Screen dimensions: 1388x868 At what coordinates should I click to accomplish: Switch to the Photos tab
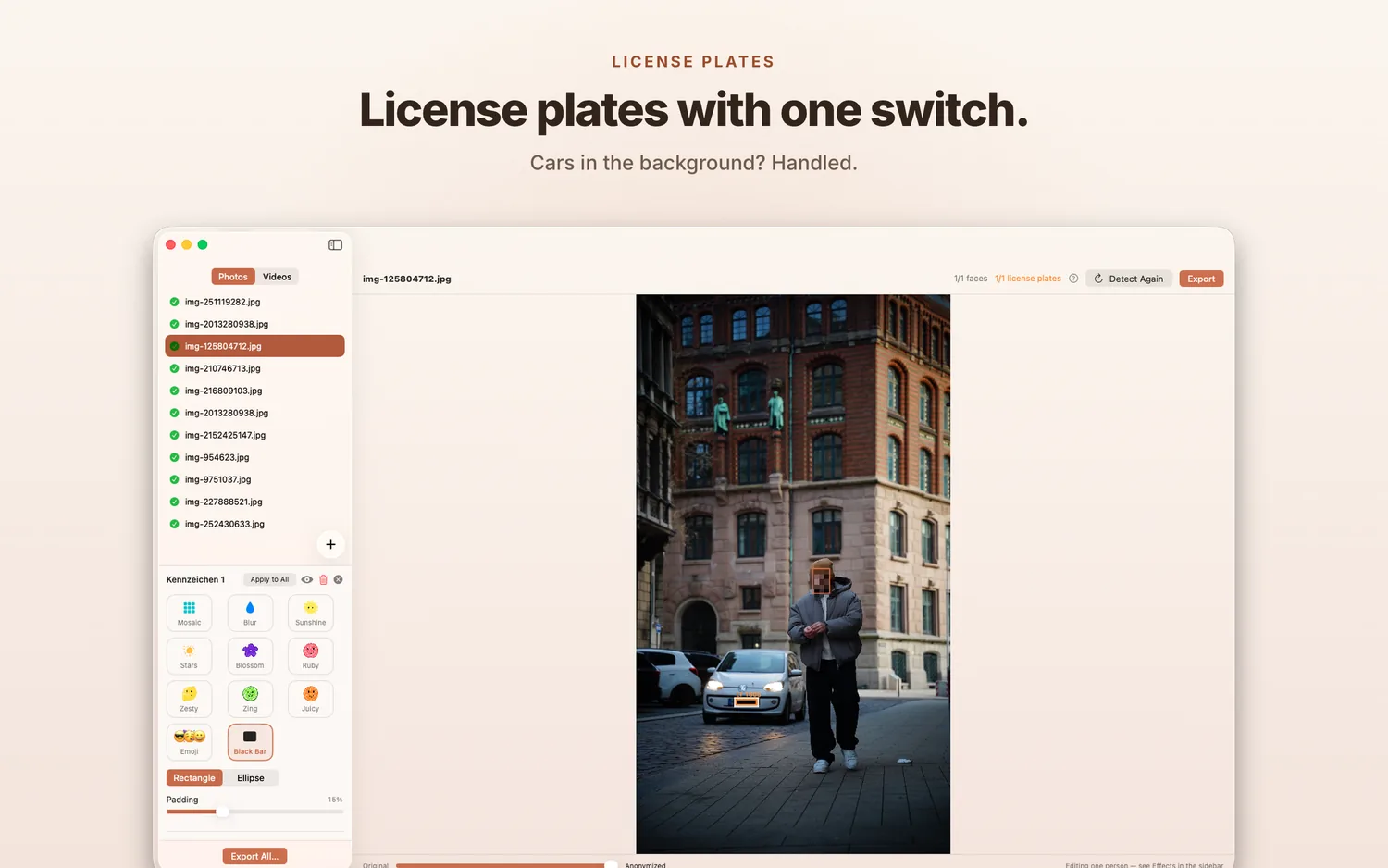(233, 277)
